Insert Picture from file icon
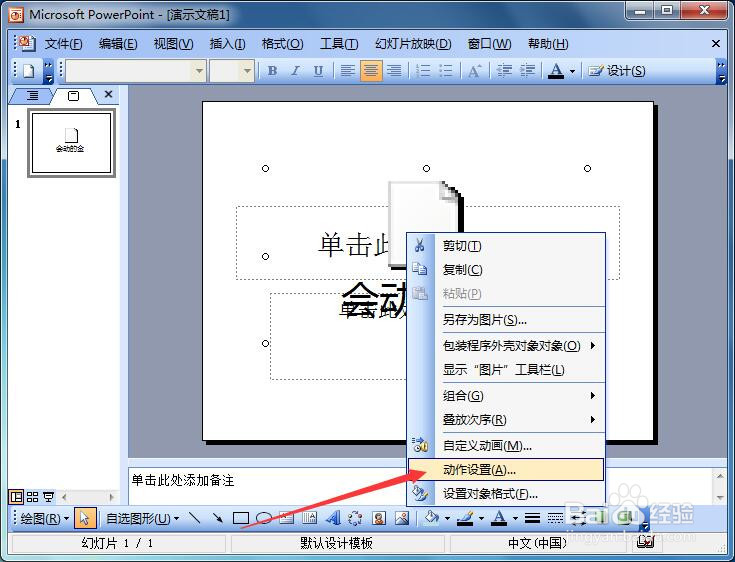 402,518
